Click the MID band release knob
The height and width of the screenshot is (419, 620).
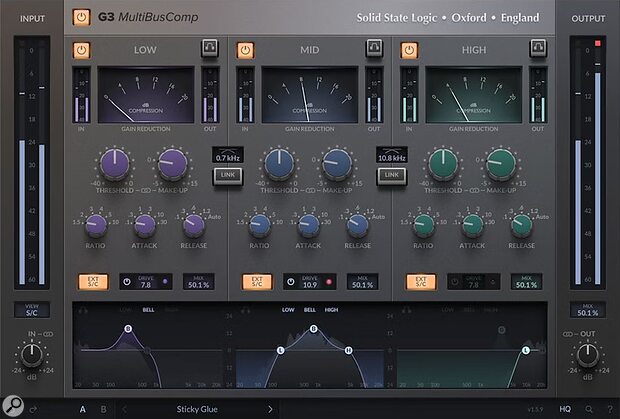pyautogui.click(x=357, y=225)
